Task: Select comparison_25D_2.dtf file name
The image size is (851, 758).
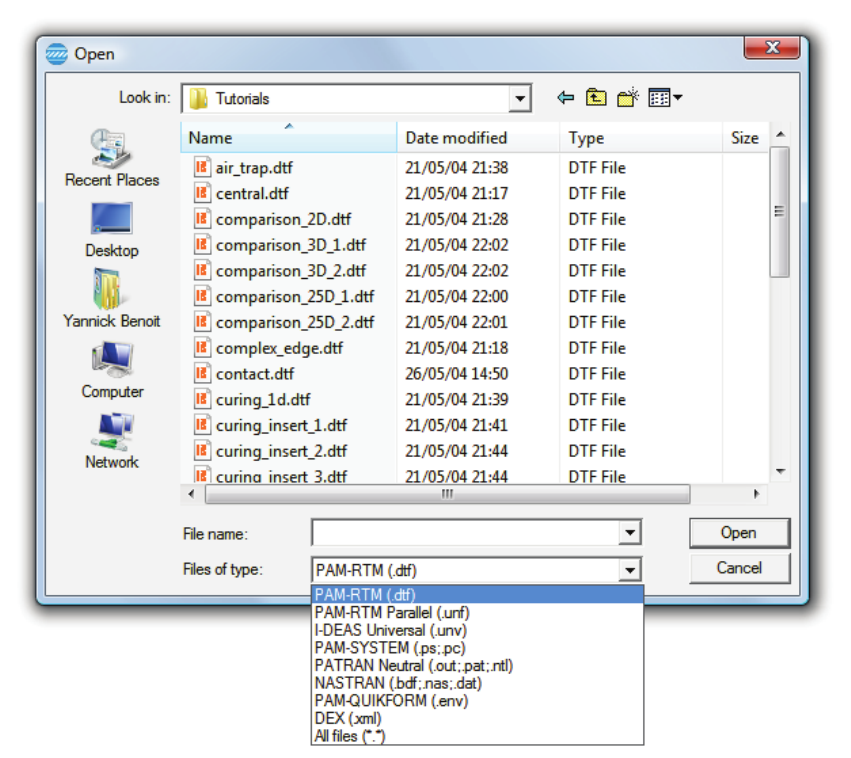Action: pyautogui.click(x=295, y=322)
